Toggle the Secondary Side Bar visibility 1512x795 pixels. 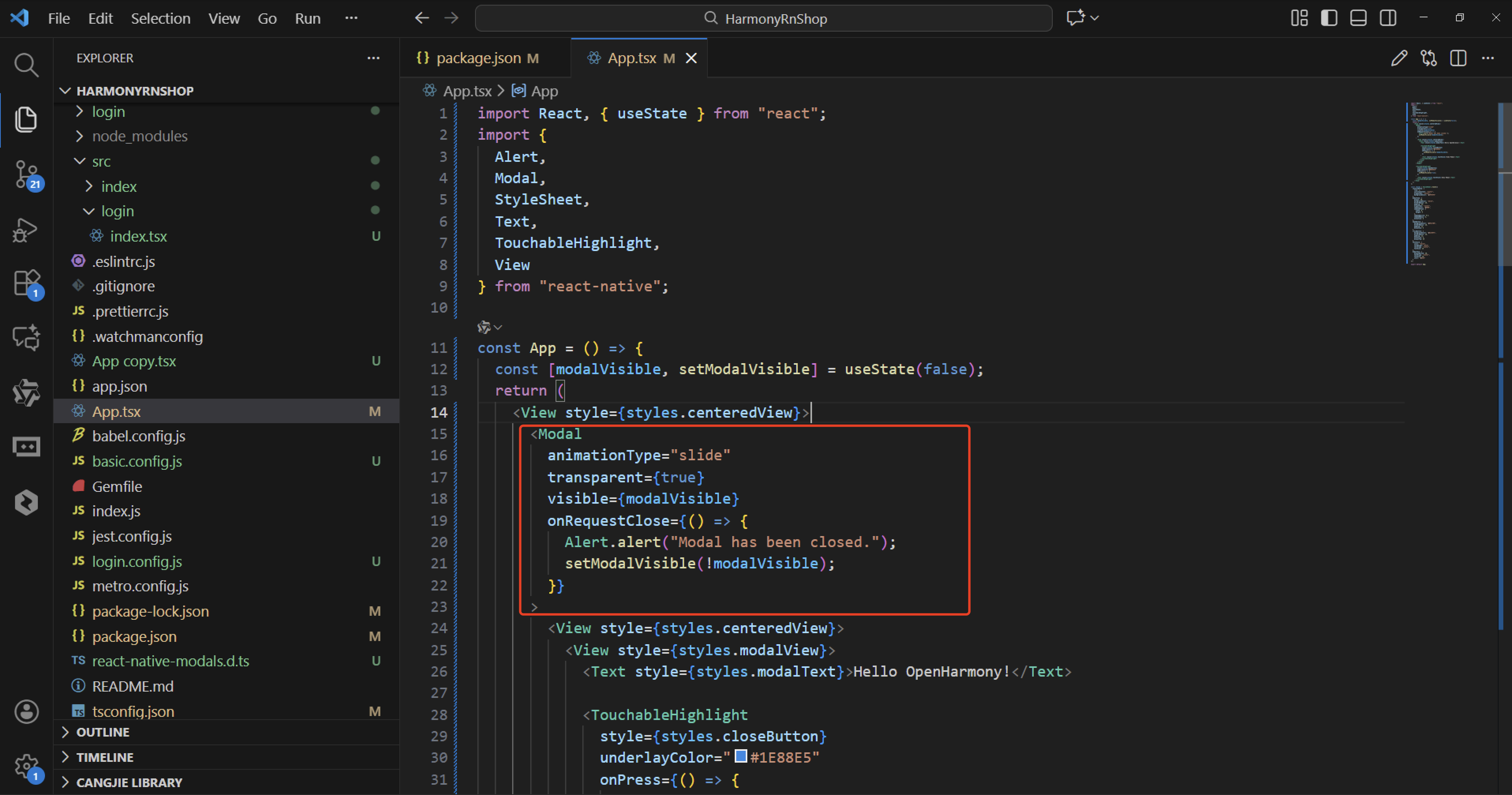pyautogui.click(x=1388, y=18)
